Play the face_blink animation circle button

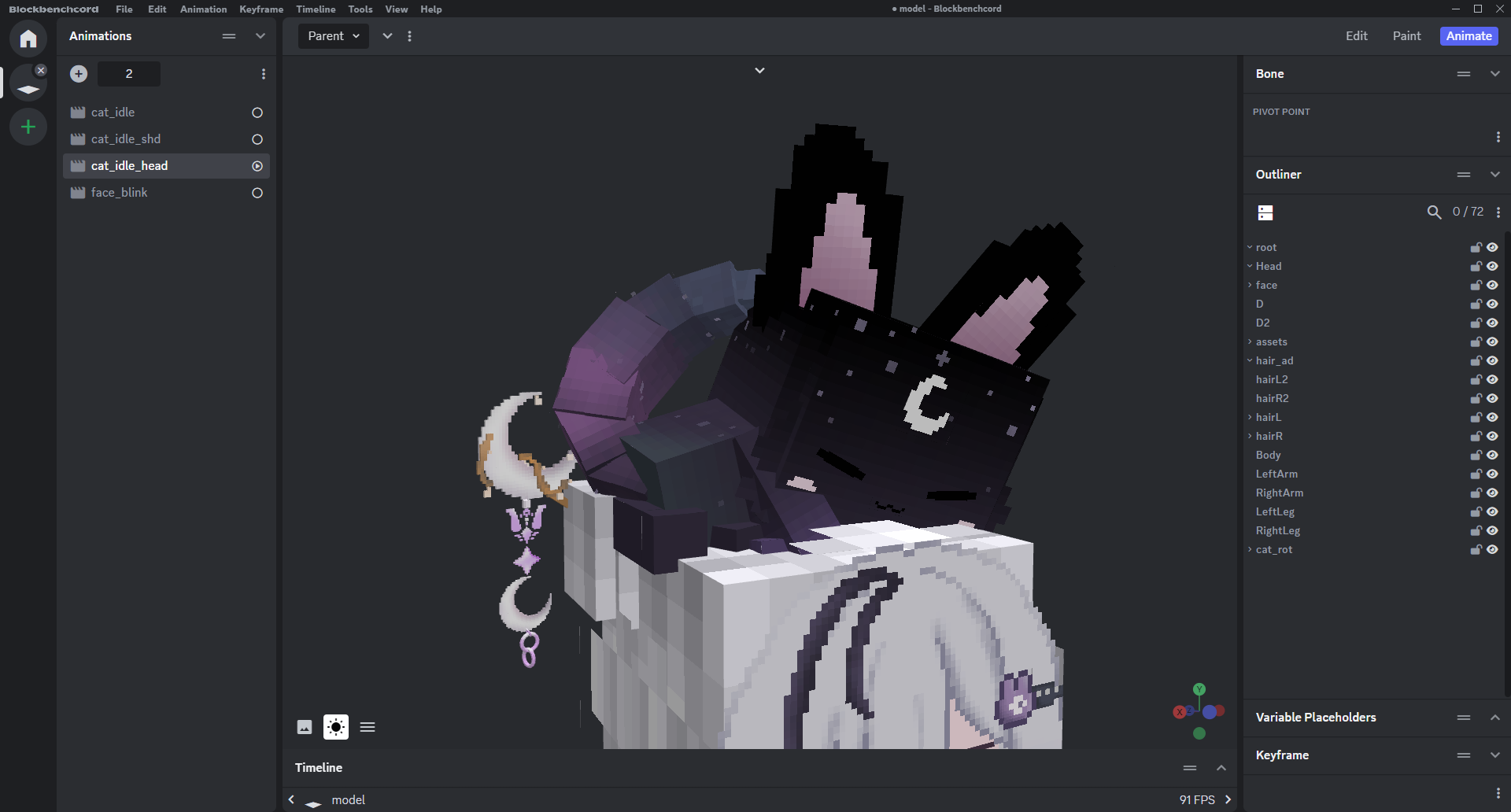coord(257,193)
